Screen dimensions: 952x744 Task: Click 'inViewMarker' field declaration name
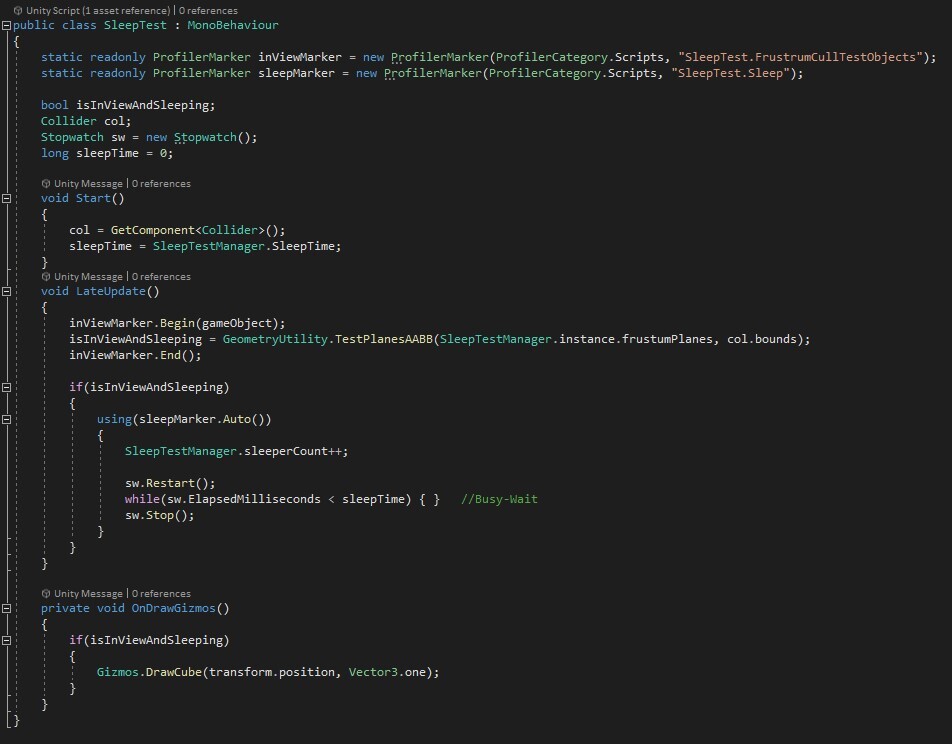point(300,57)
